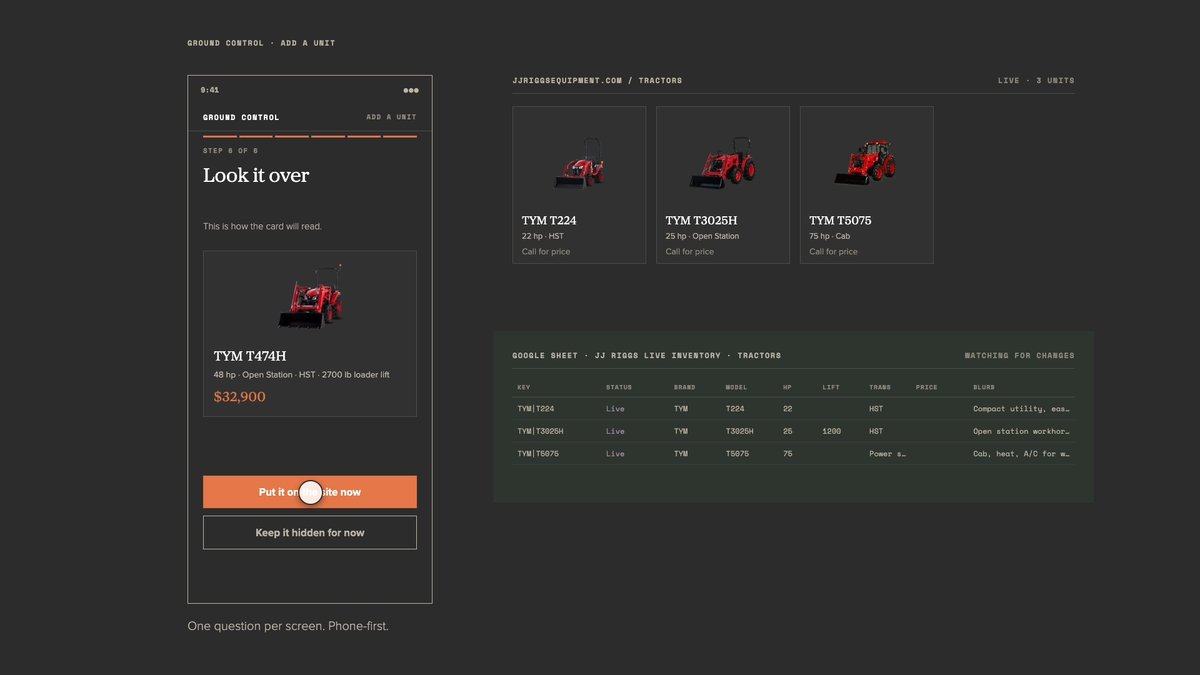Click the STATUS column header in sheet
This screenshot has height=675, width=1200.
619,387
